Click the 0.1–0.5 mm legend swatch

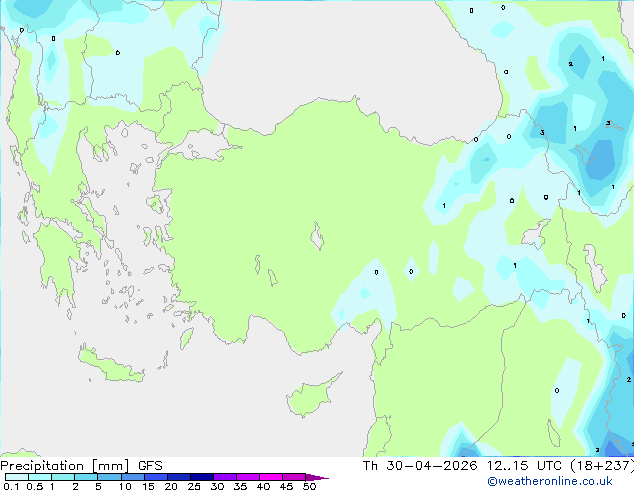17,477
